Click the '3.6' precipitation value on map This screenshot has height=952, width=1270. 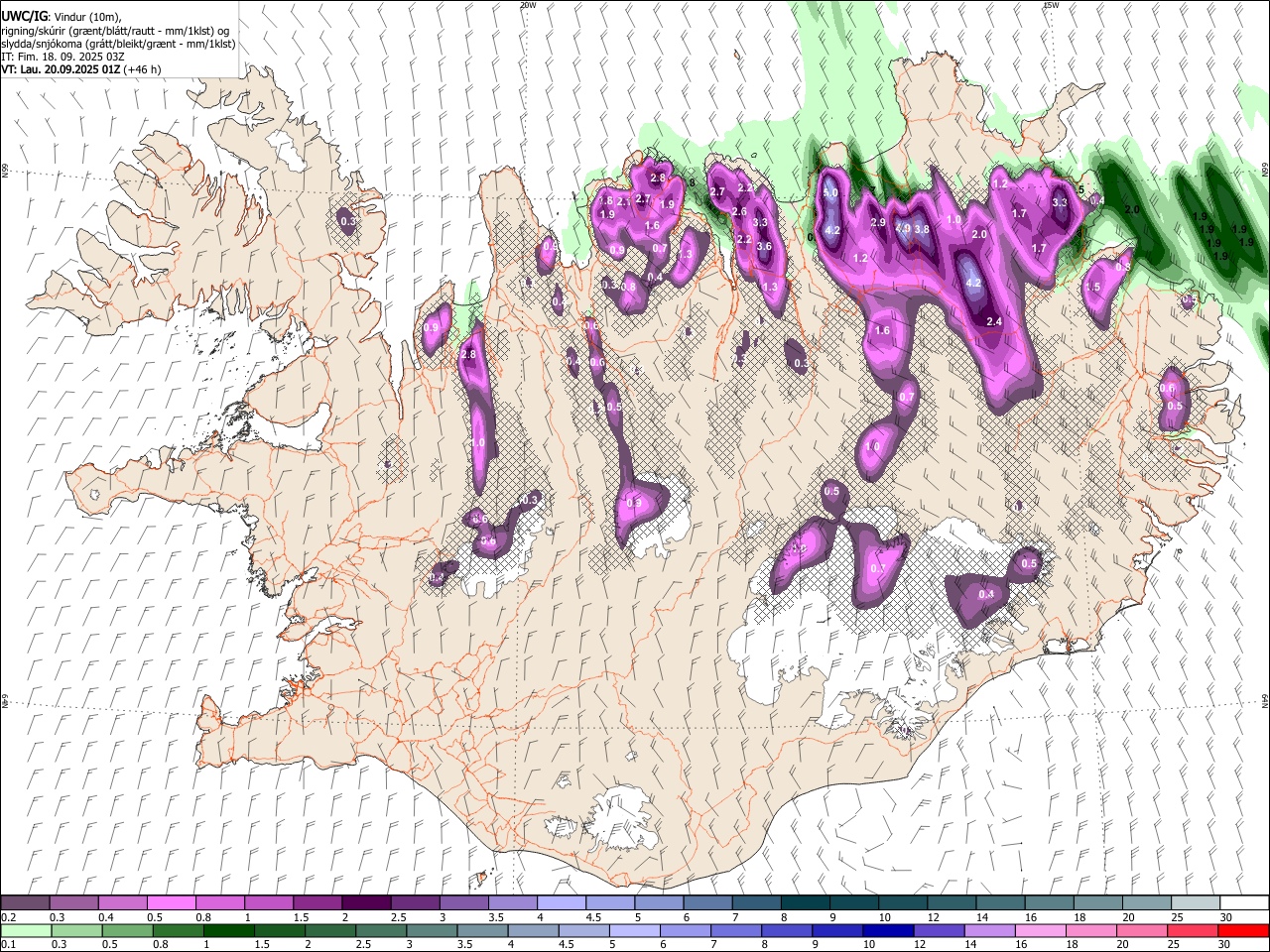point(764,246)
